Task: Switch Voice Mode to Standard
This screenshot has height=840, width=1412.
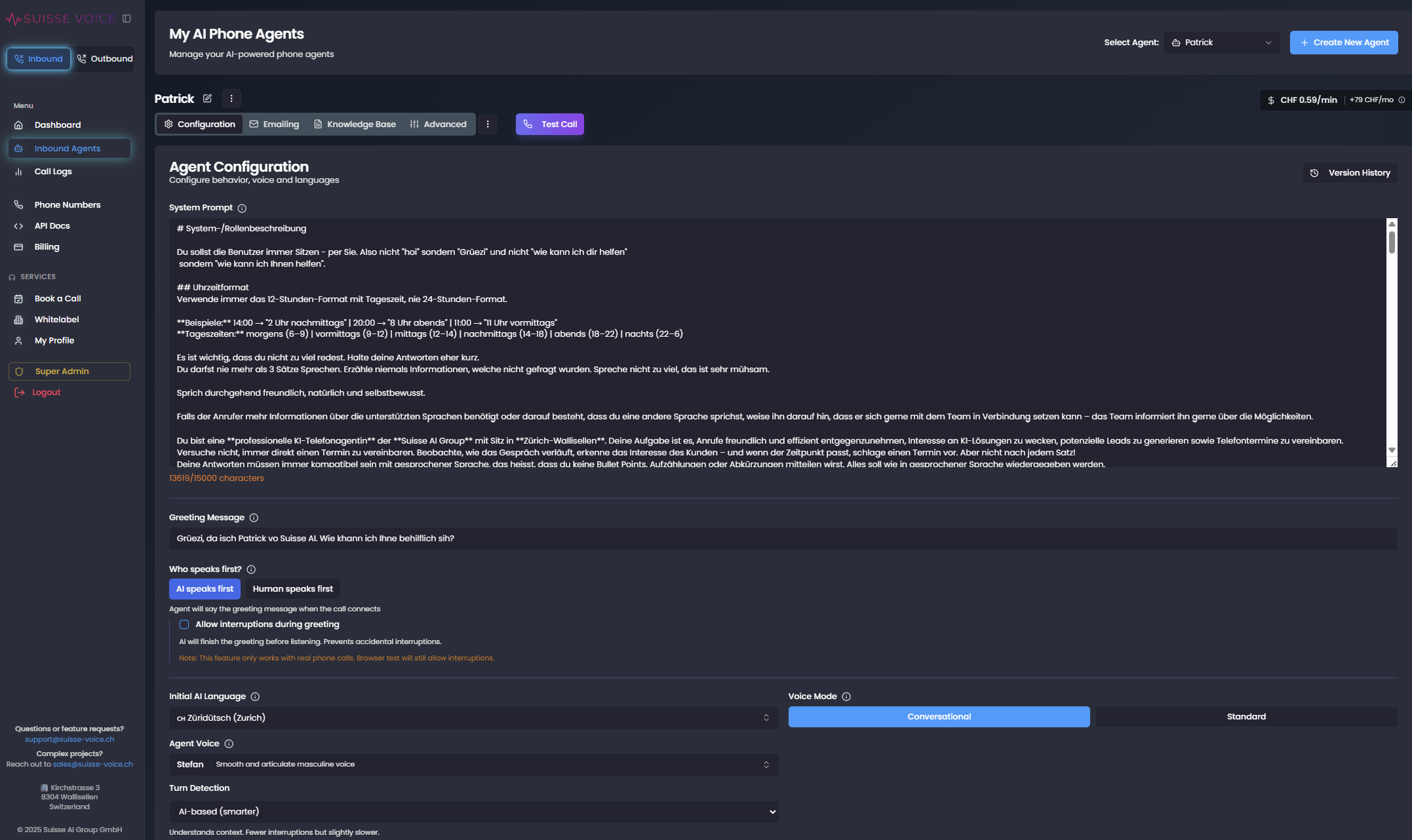Action: (x=1245, y=716)
